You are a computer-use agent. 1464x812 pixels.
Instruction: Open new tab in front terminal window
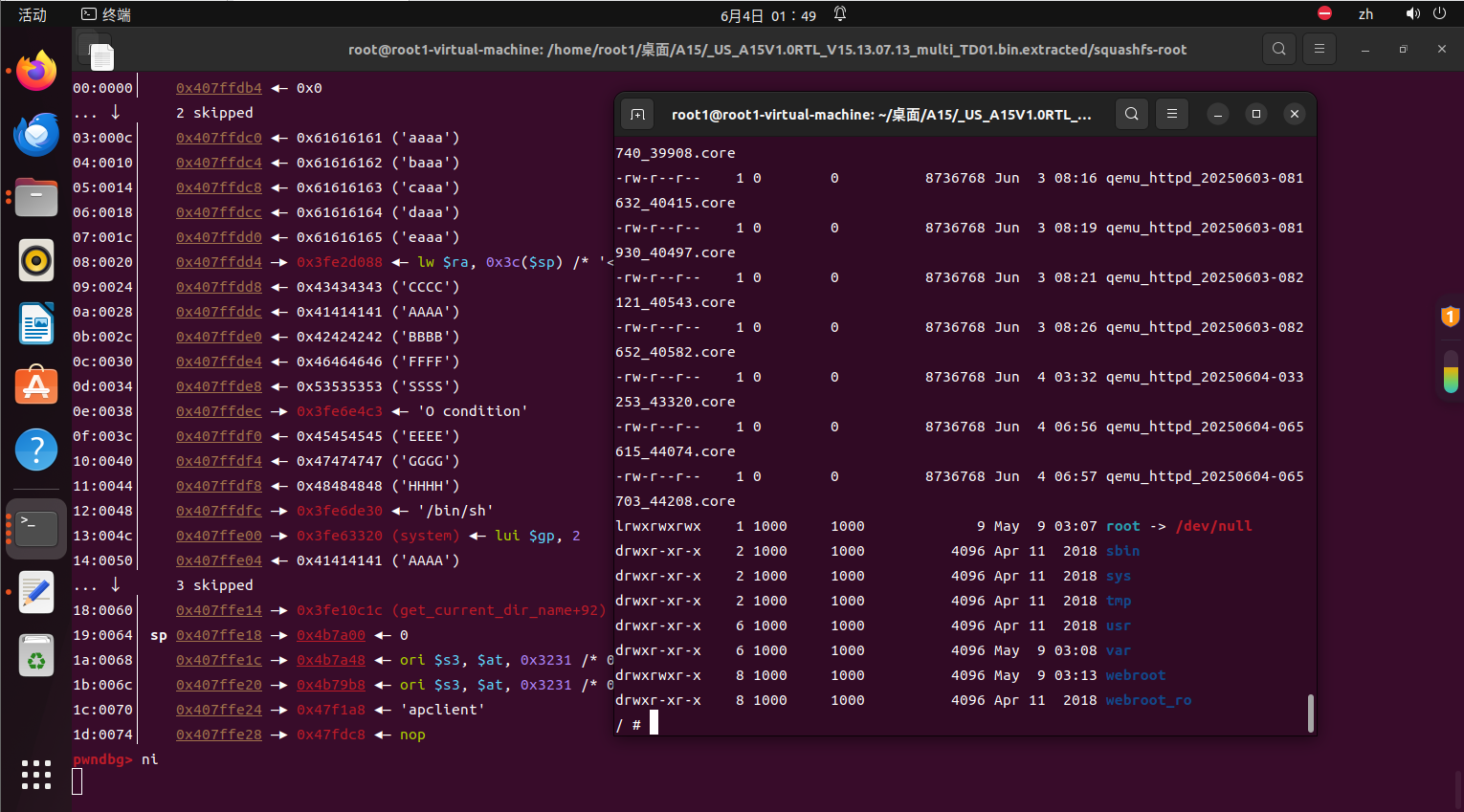(x=637, y=114)
